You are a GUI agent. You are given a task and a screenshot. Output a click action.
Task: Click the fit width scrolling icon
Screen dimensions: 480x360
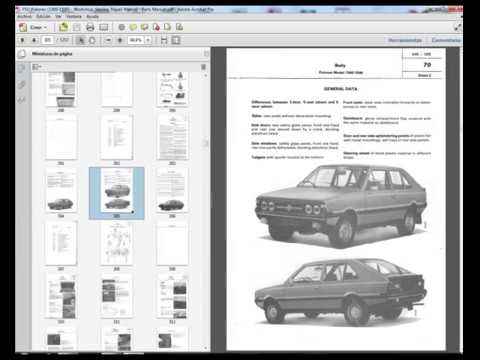[x=164, y=40]
